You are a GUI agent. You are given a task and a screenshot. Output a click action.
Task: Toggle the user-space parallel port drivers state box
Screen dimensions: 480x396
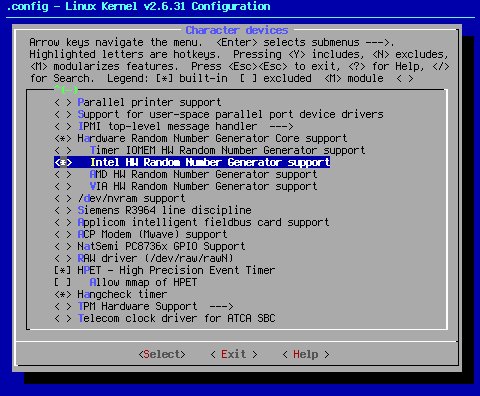tap(63, 114)
